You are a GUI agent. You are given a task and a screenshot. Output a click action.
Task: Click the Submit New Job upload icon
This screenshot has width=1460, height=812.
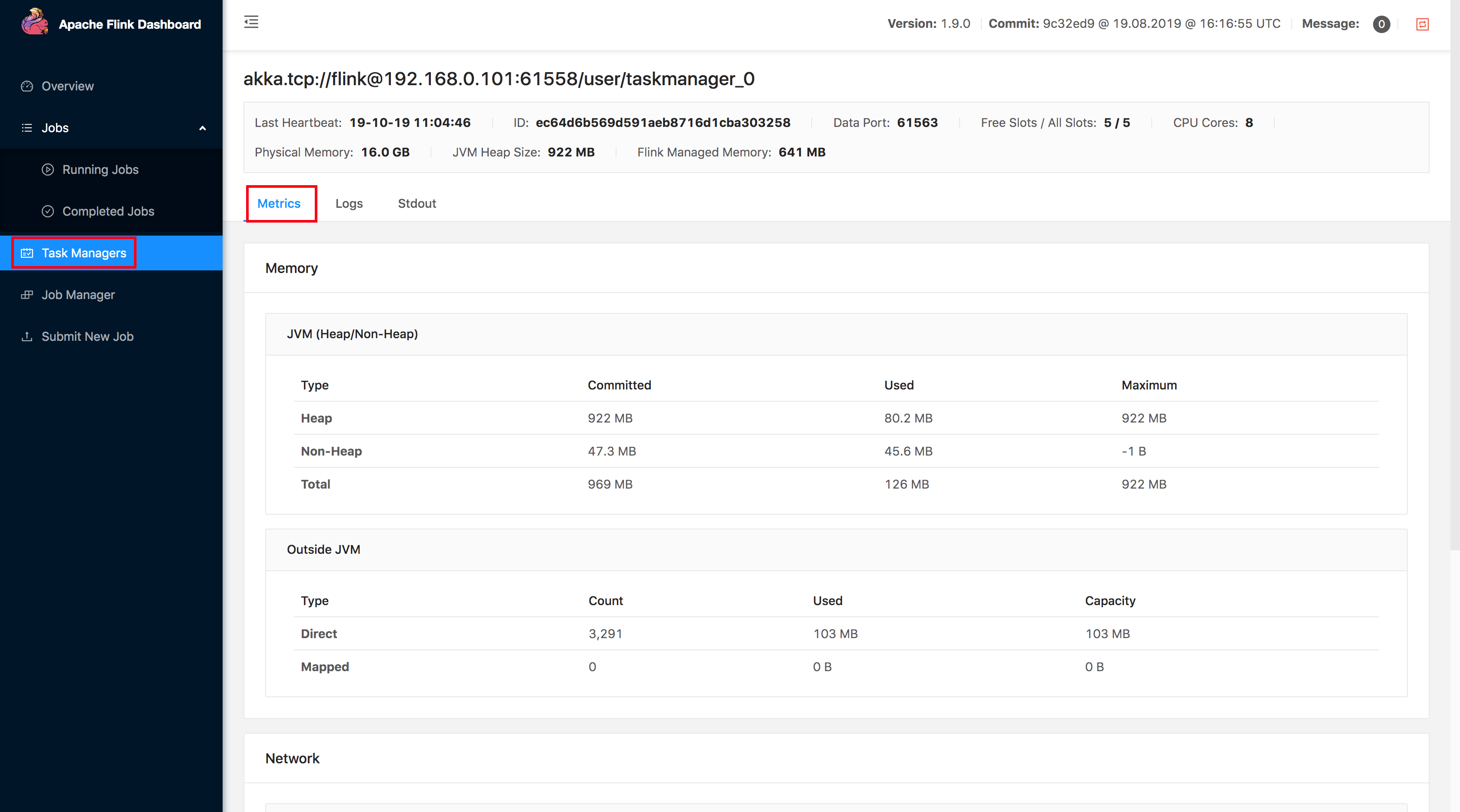(x=27, y=336)
